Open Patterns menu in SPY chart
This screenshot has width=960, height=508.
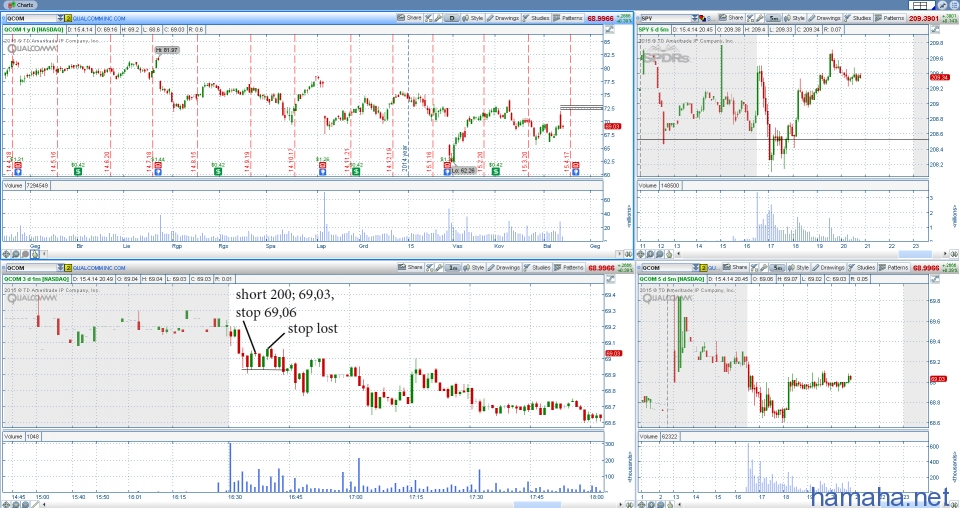890,18
